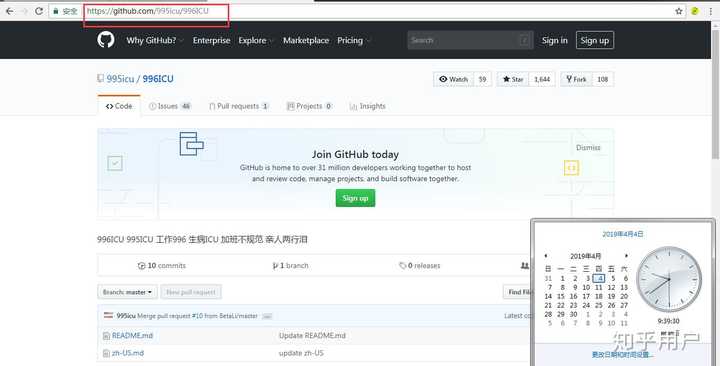Open the 10 commits link
720x366 pixels.
162,265
